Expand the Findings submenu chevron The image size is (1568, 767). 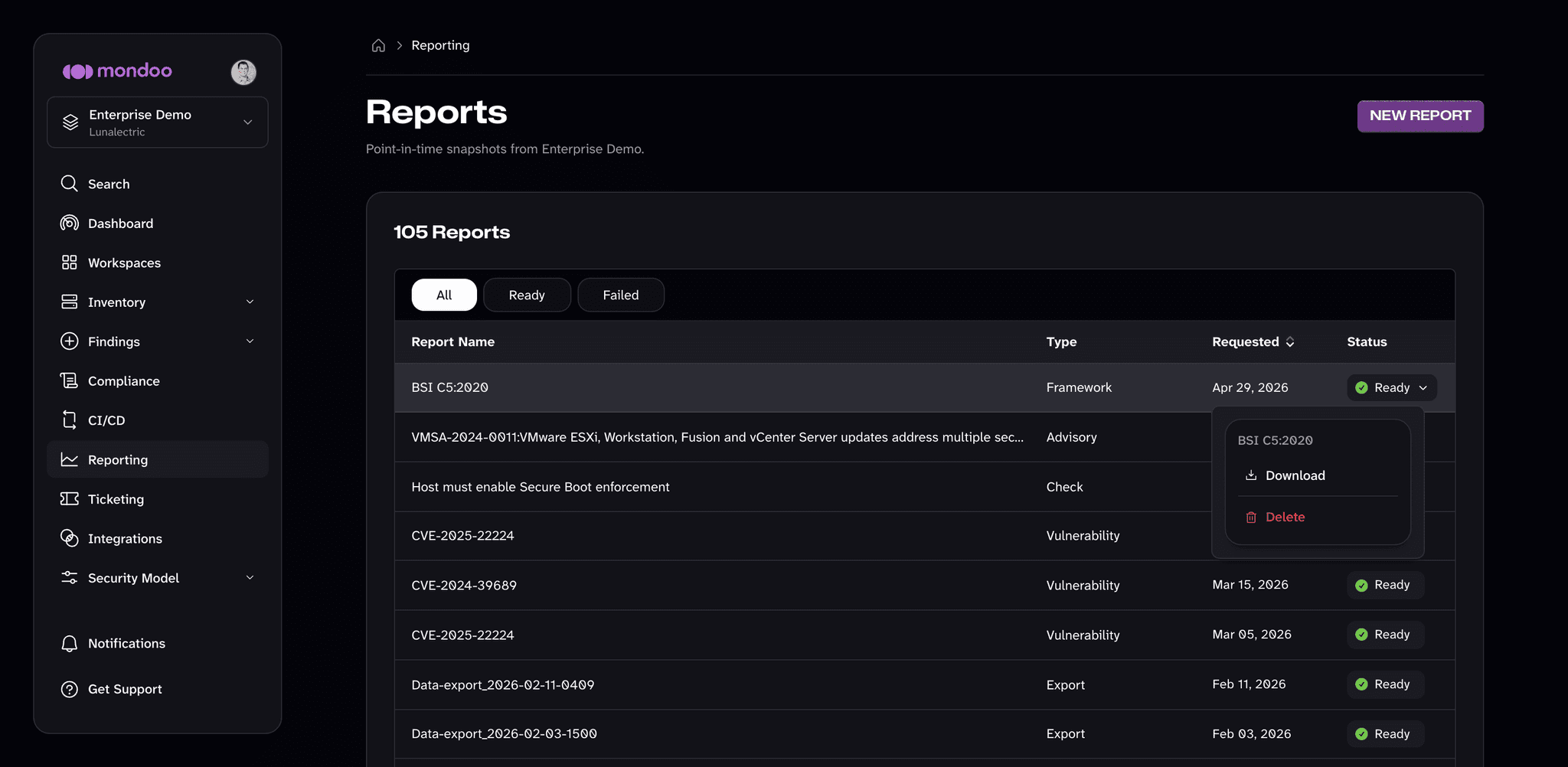(250, 341)
